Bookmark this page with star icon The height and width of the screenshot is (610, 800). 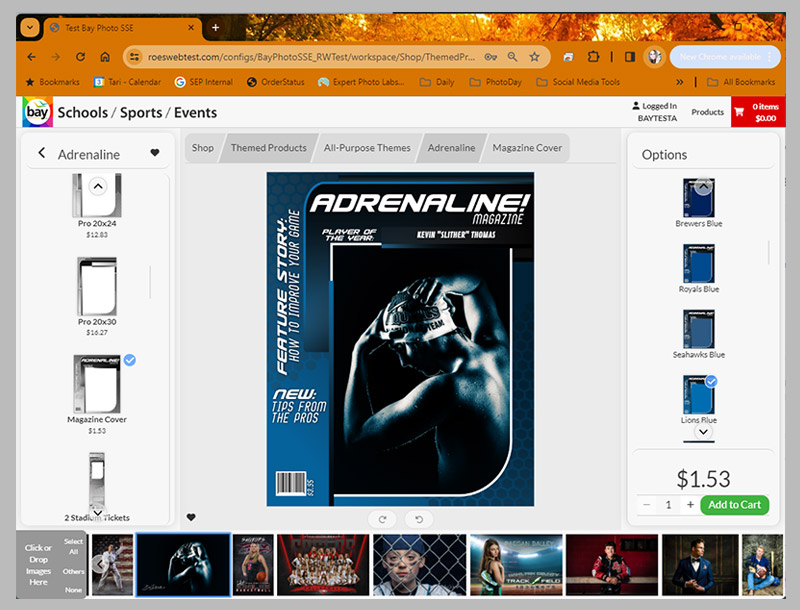[x=535, y=57]
